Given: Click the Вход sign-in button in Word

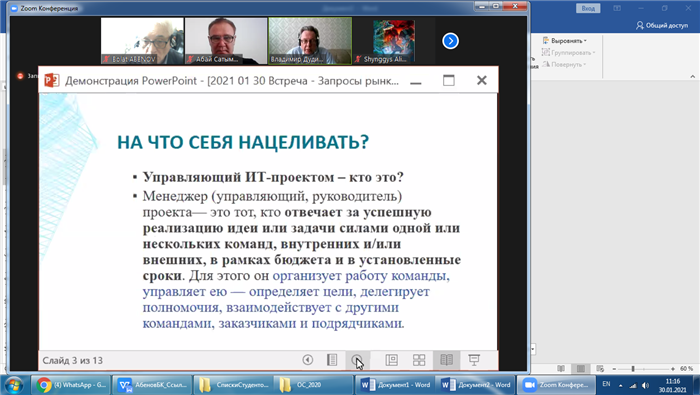Looking at the screenshot, I should point(588,8).
